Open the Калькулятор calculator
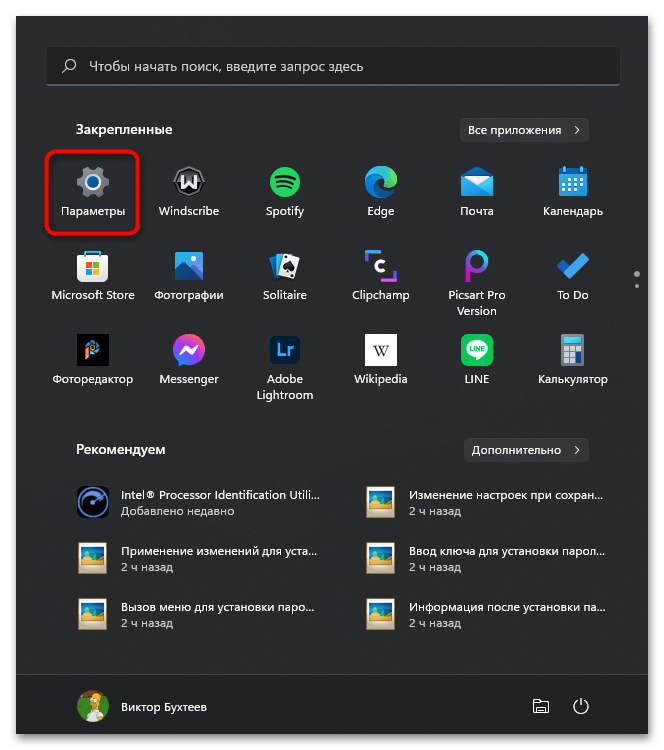This screenshot has height=750, width=664. (x=573, y=360)
